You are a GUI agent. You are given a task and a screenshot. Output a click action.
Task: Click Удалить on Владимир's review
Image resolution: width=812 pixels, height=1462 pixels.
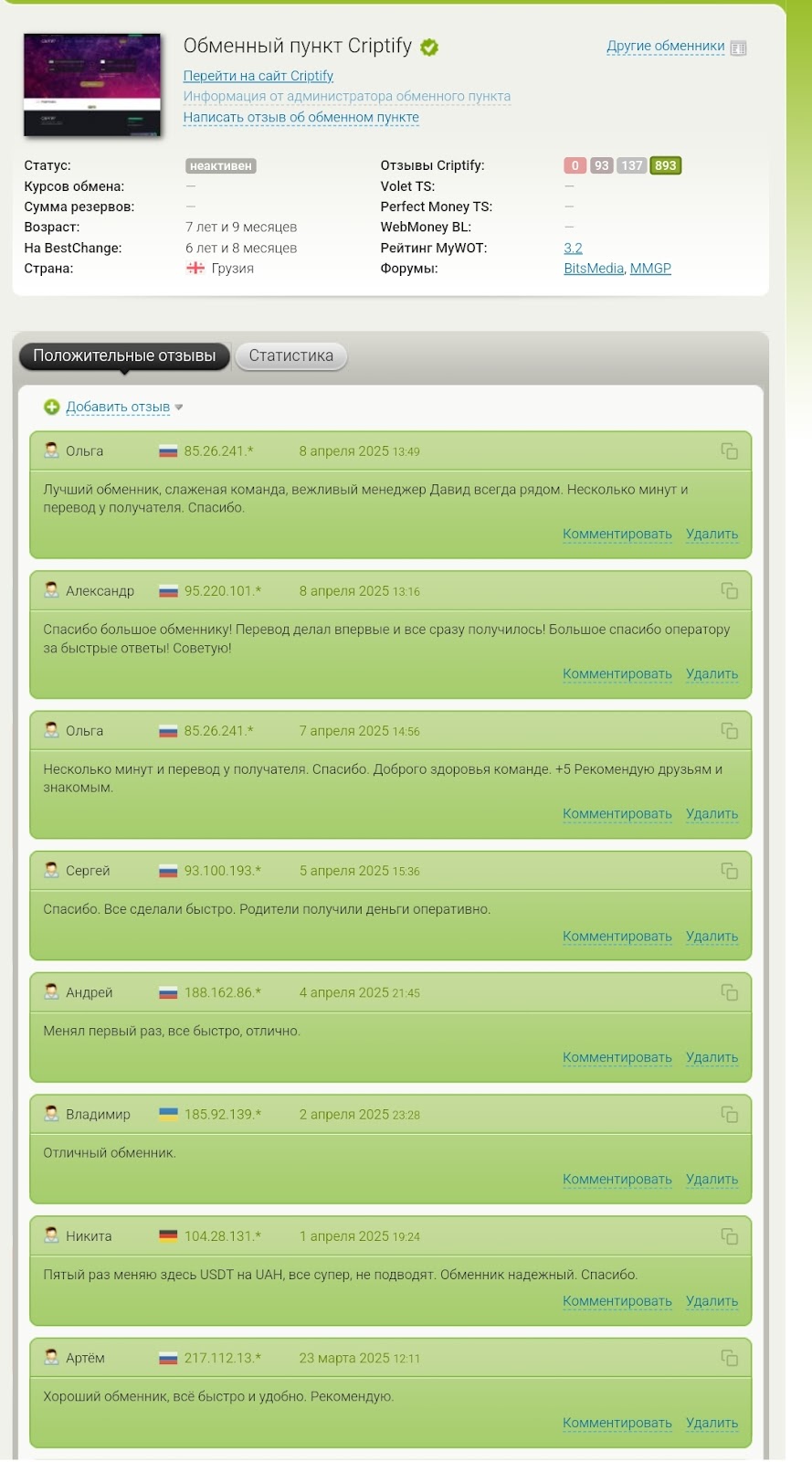click(x=712, y=1179)
